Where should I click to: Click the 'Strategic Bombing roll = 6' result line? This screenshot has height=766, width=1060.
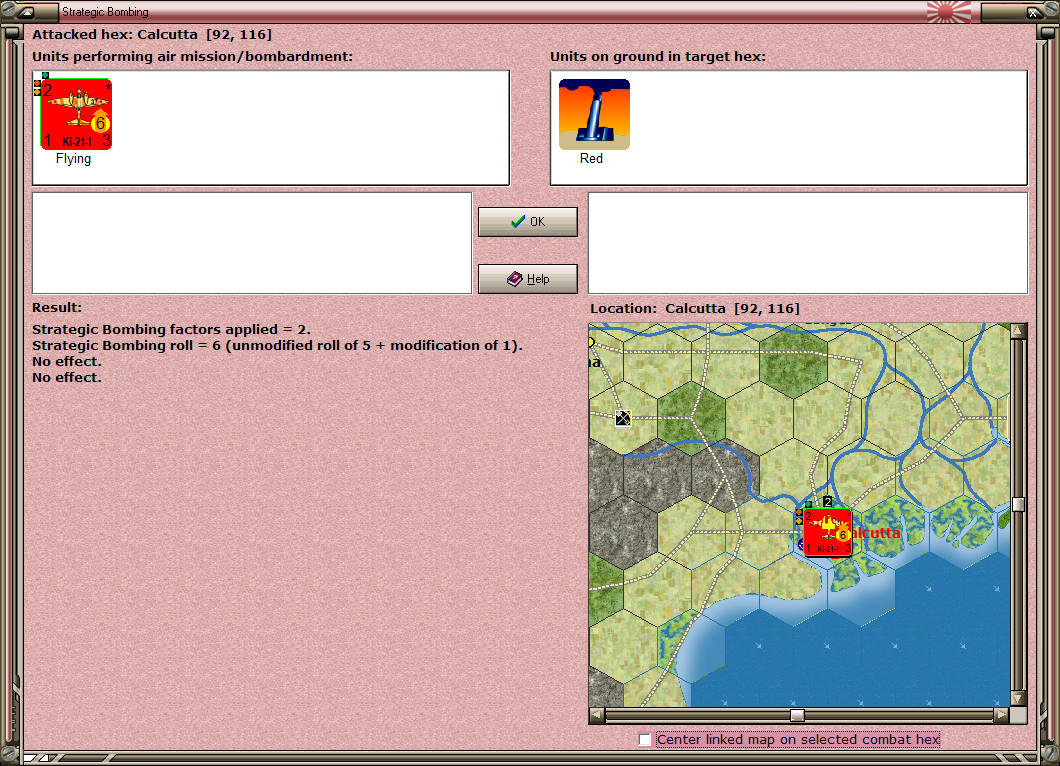(x=277, y=345)
